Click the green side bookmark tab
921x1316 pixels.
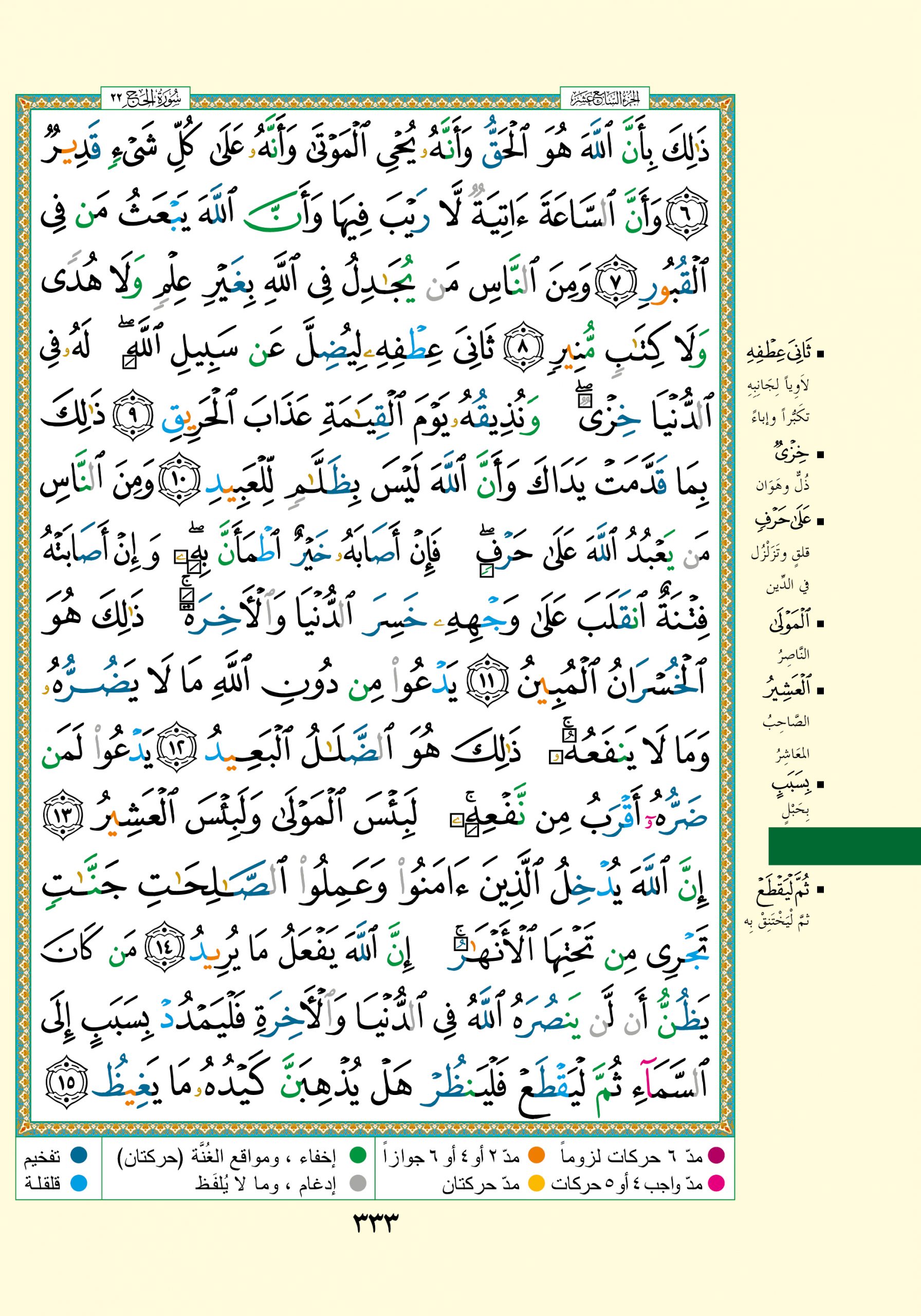[843, 846]
